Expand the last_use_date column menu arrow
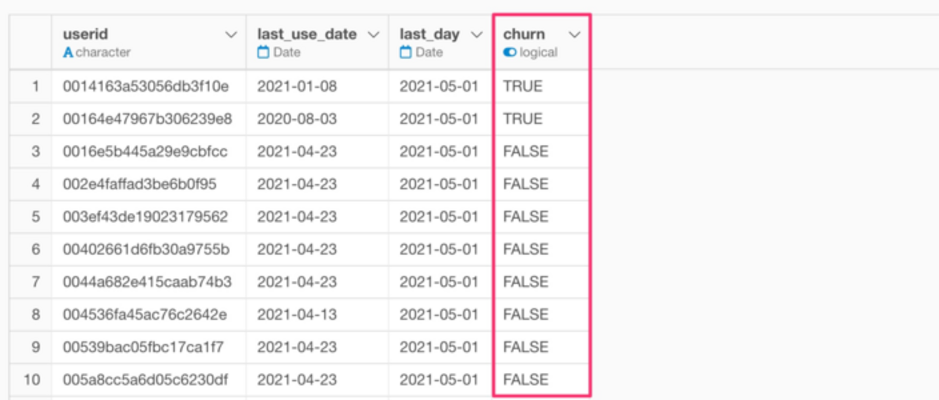Screen dimensions: 939x400 pos(373,34)
